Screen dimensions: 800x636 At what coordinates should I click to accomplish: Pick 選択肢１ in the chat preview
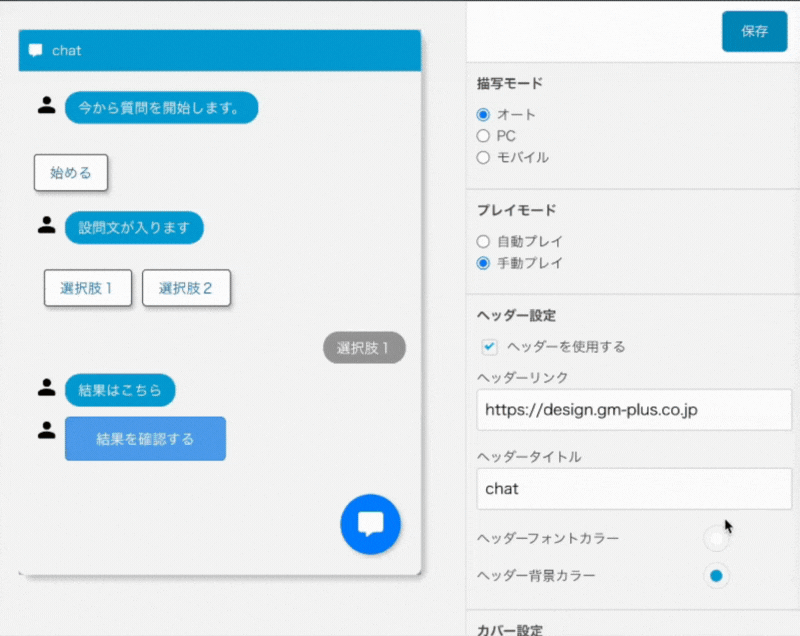coord(88,288)
